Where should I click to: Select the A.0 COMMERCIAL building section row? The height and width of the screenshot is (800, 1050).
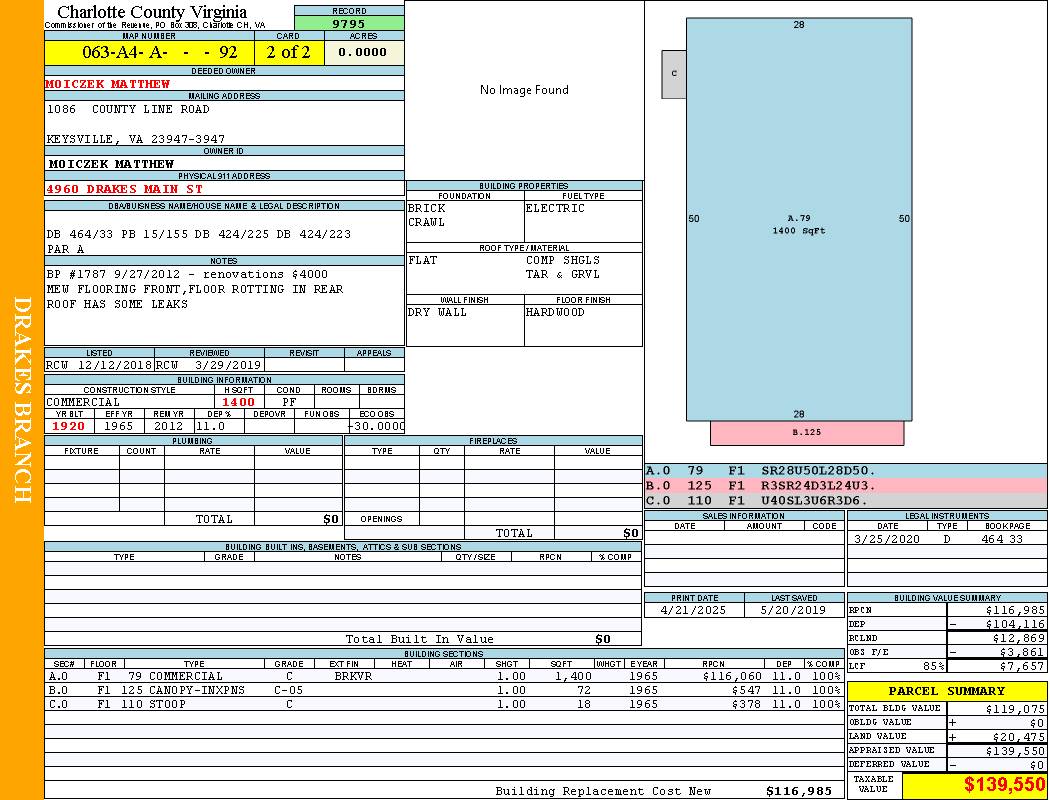click(x=444, y=676)
